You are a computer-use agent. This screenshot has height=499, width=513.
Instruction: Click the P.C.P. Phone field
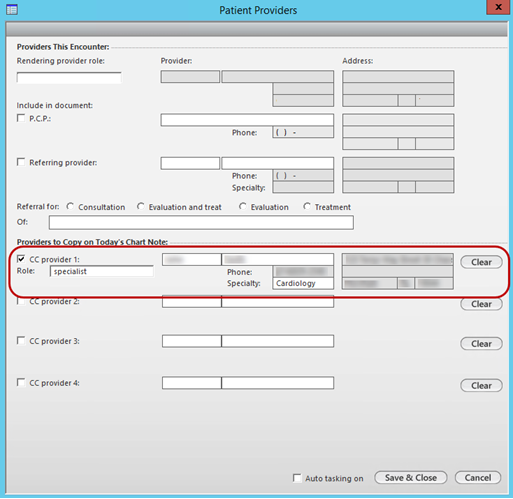pyautogui.click(x=303, y=132)
